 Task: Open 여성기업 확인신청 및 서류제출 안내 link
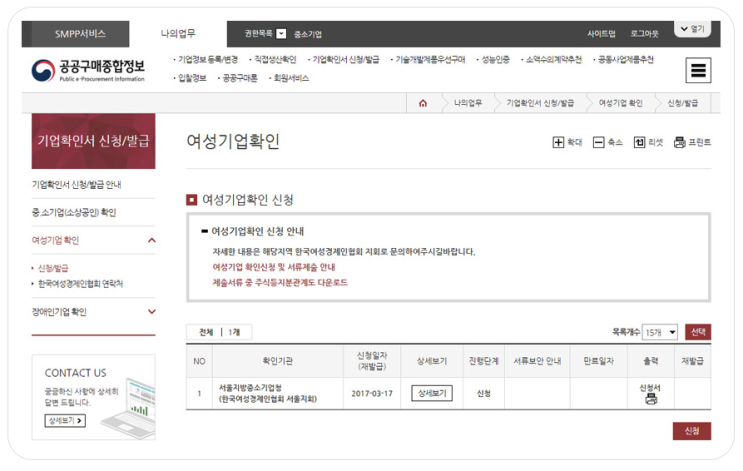[x=273, y=267]
